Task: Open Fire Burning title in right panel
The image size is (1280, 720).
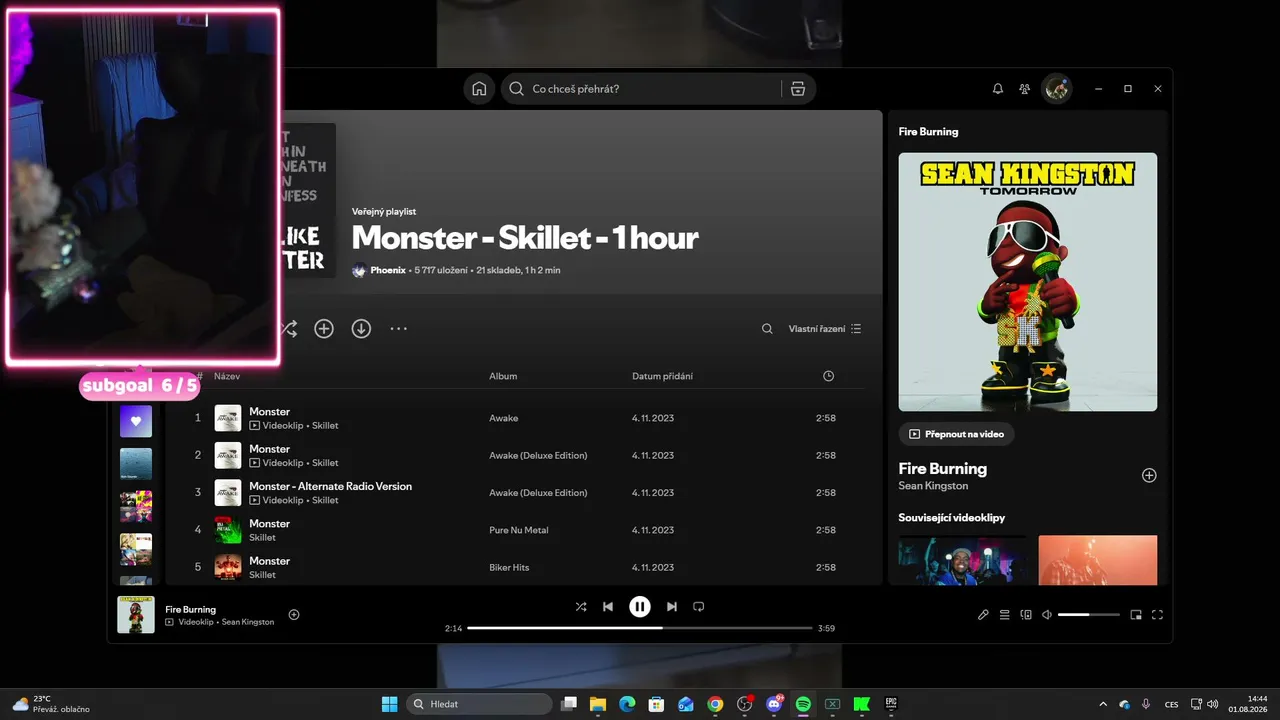Action: [943, 468]
